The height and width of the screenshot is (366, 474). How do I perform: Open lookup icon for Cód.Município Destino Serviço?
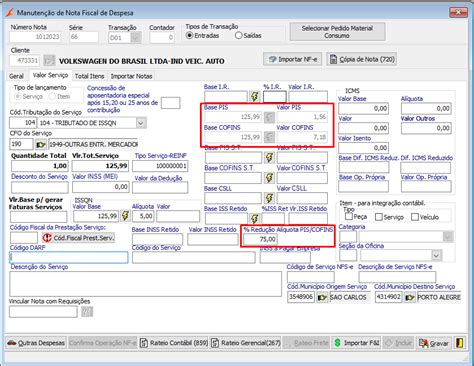coord(409,297)
